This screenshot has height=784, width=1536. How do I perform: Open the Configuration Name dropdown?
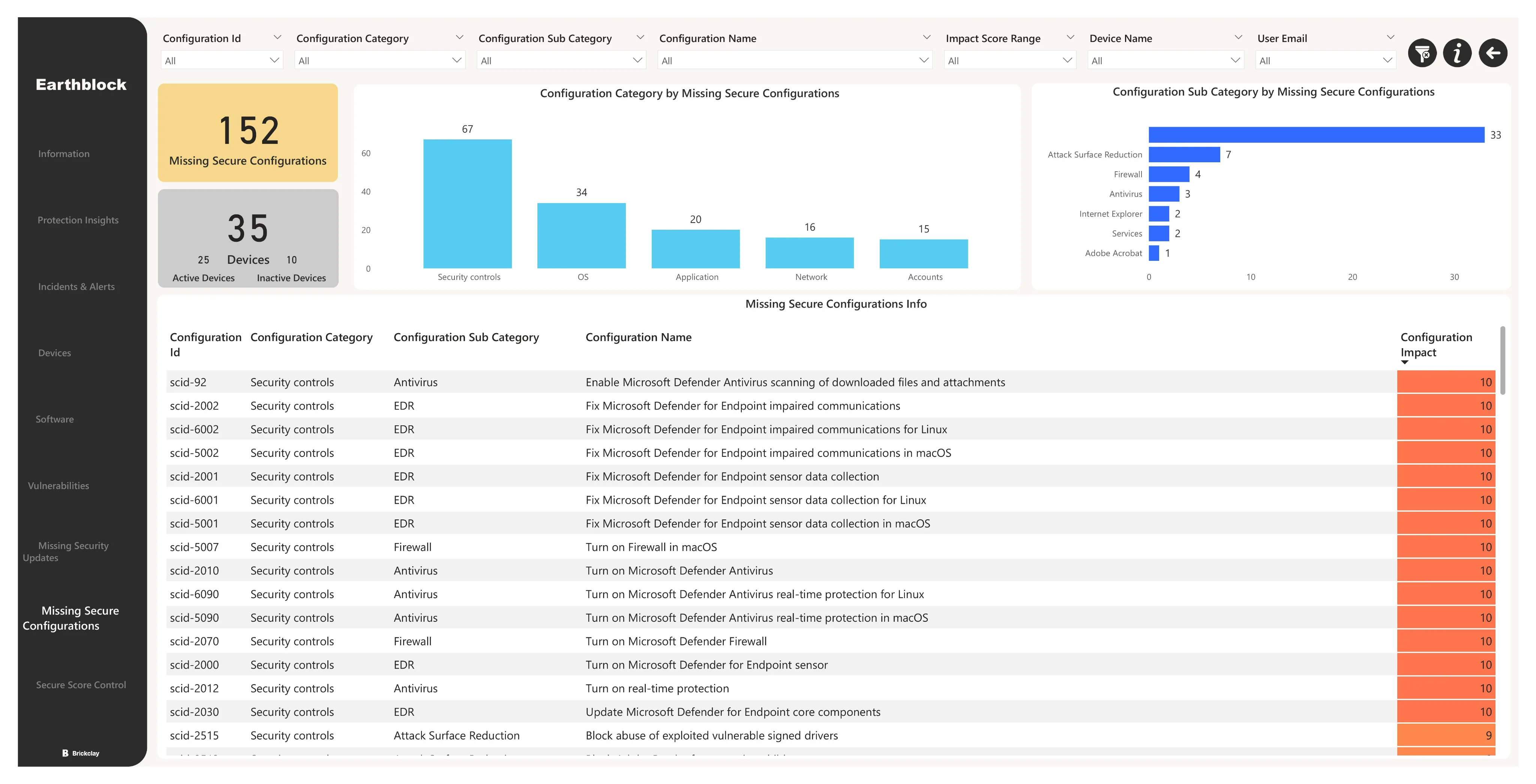coord(795,61)
